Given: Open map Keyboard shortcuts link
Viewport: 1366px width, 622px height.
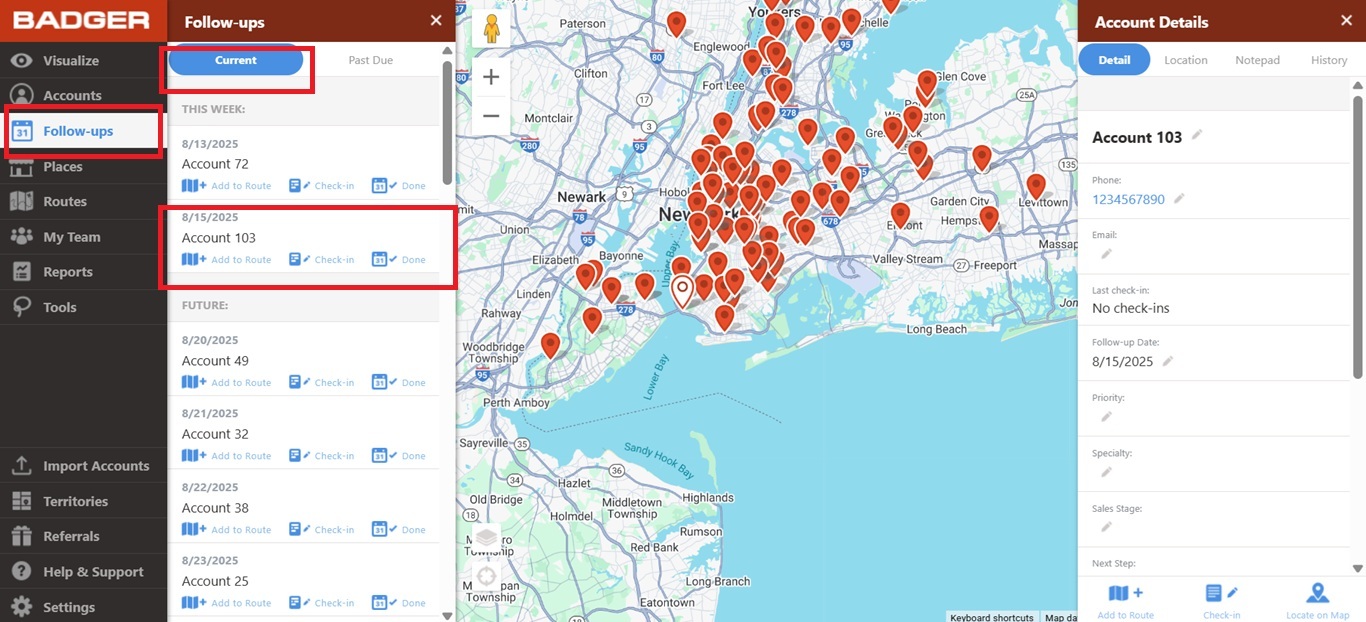Looking at the screenshot, I should 992,617.
